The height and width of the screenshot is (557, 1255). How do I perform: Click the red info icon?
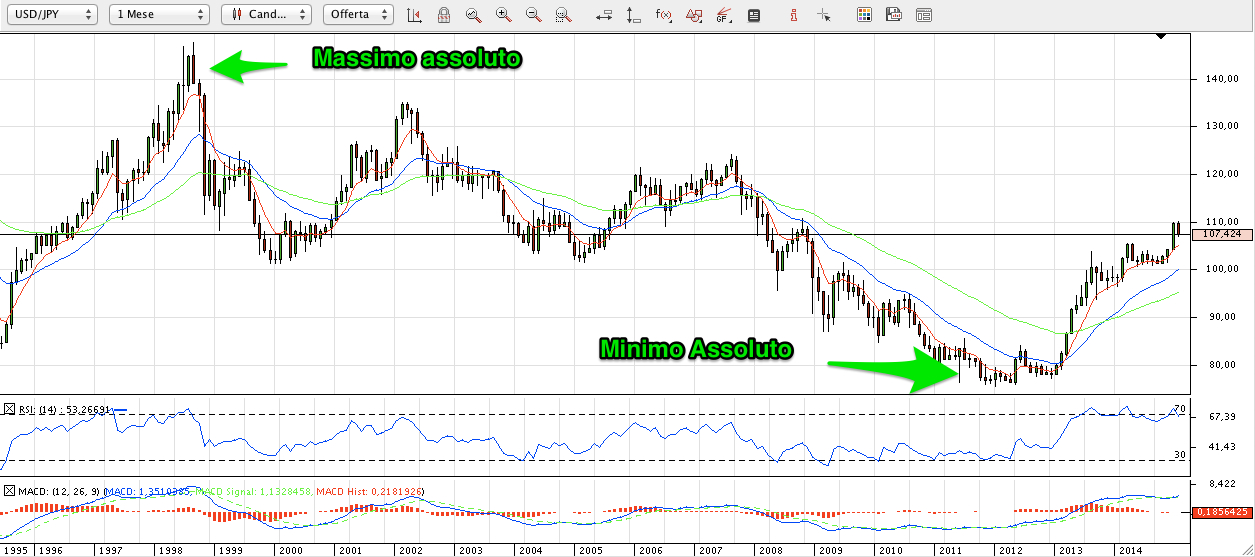click(x=793, y=15)
